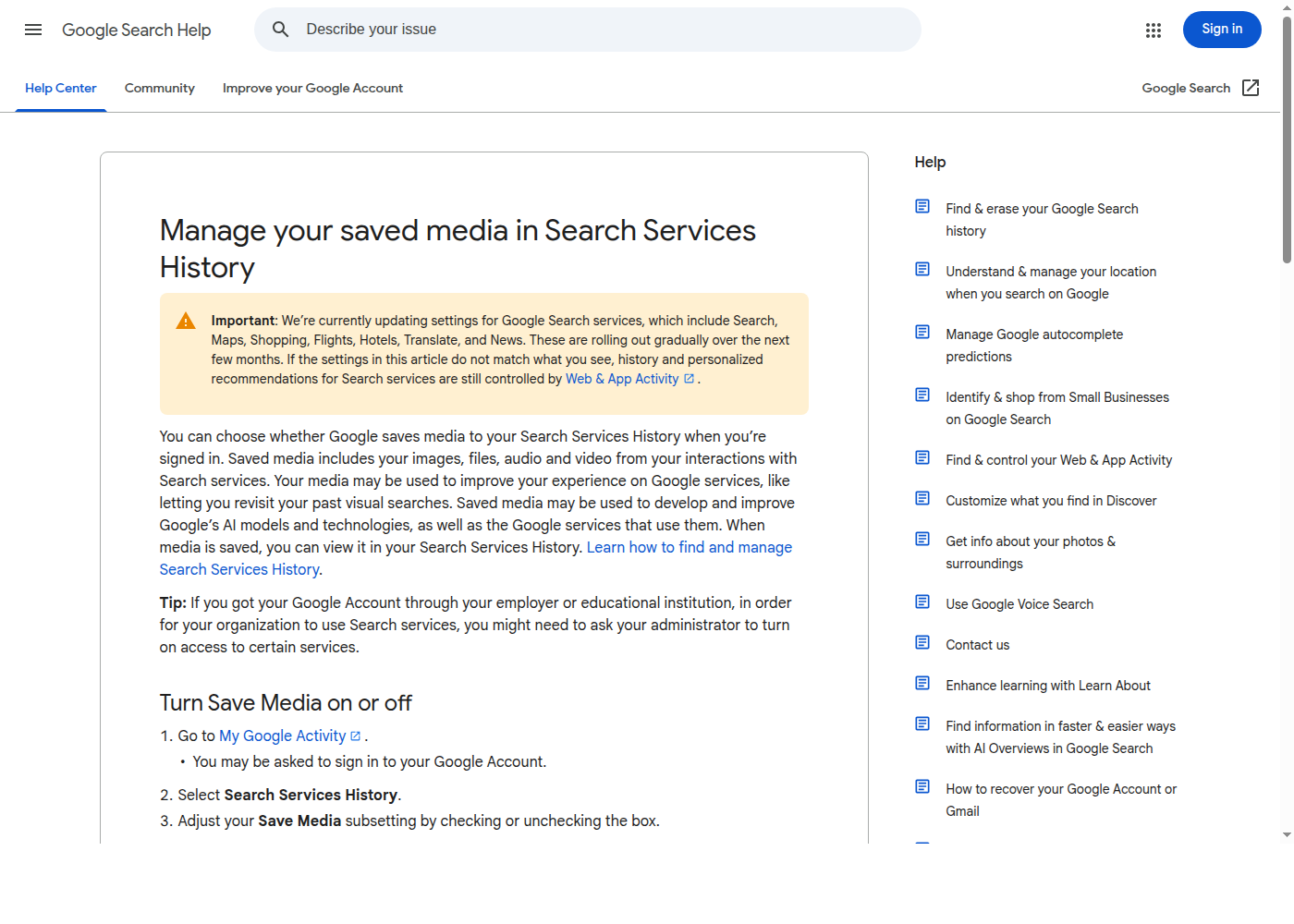This screenshot has width=1294, height=924.
Task: Open Understand & manage your location article
Action: (x=1051, y=283)
